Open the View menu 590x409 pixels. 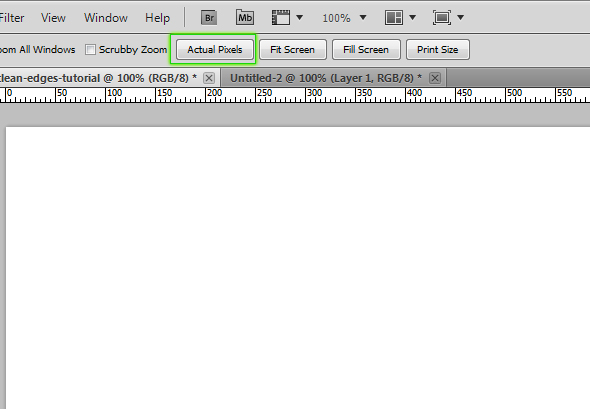(53, 18)
